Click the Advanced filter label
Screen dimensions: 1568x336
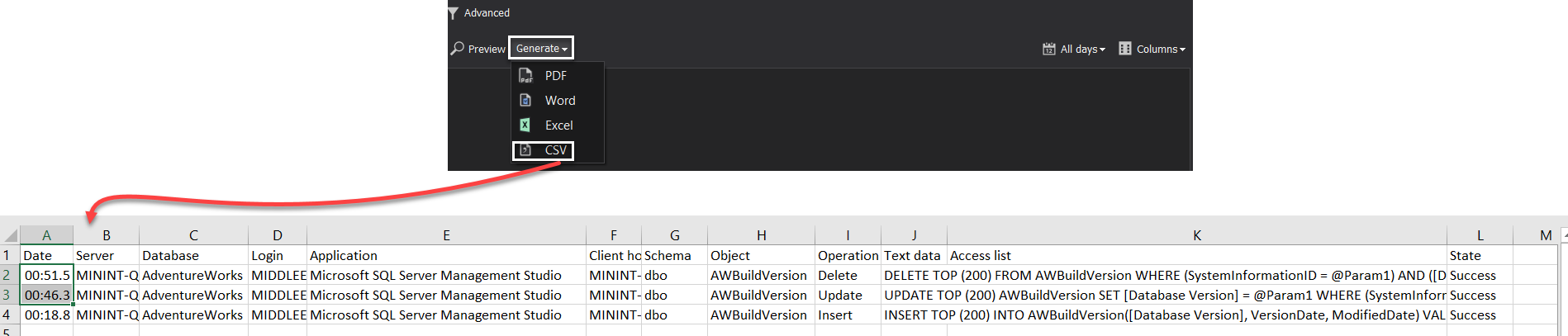[x=487, y=13]
